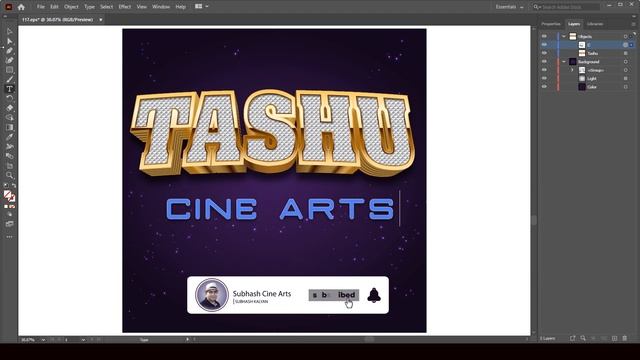Delete selection with Layers trash icon
Viewport: 640px width, 360px height.
[x=624, y=338]
